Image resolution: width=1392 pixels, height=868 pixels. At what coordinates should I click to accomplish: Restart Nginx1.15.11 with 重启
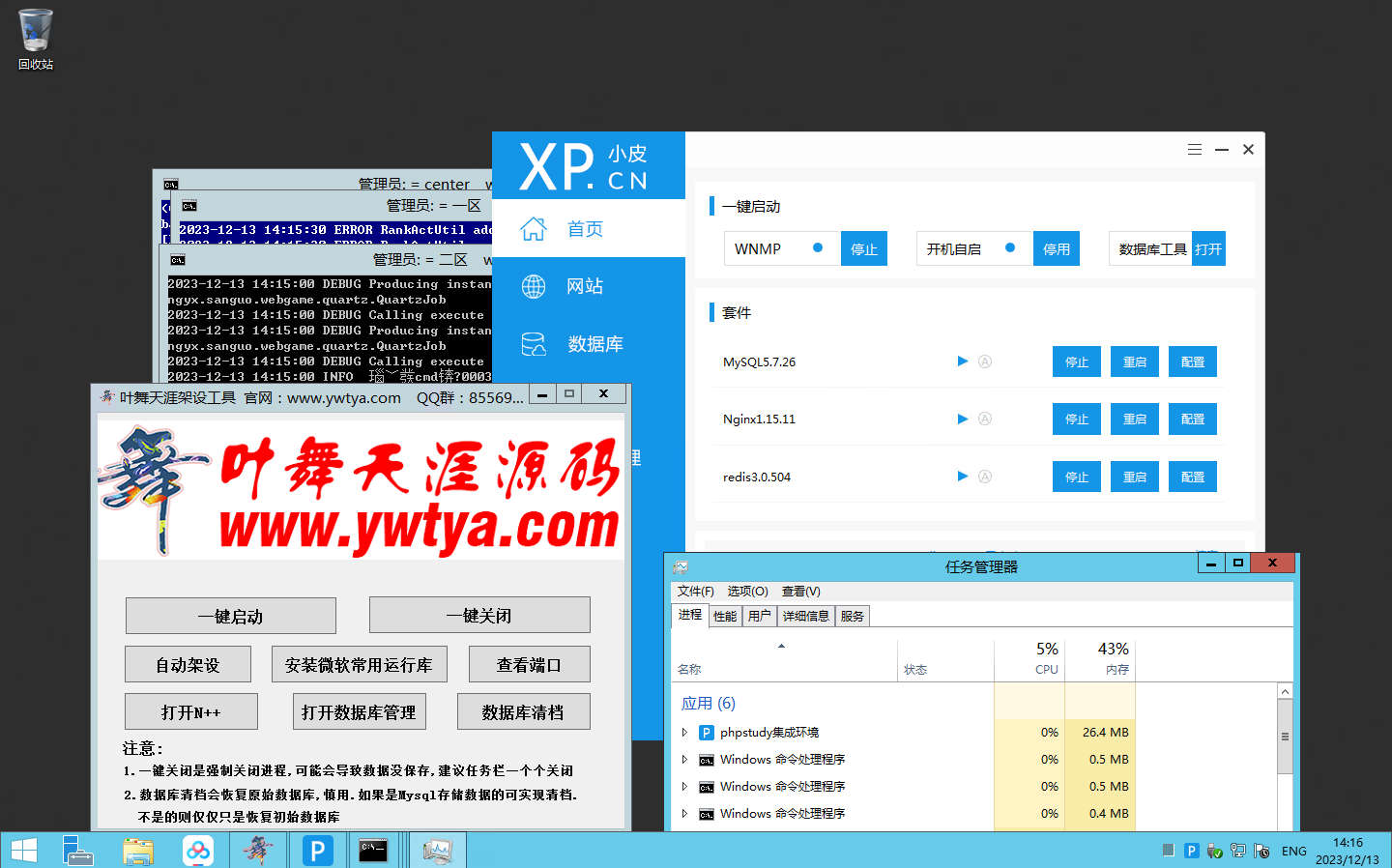[x=1135, y=419]
